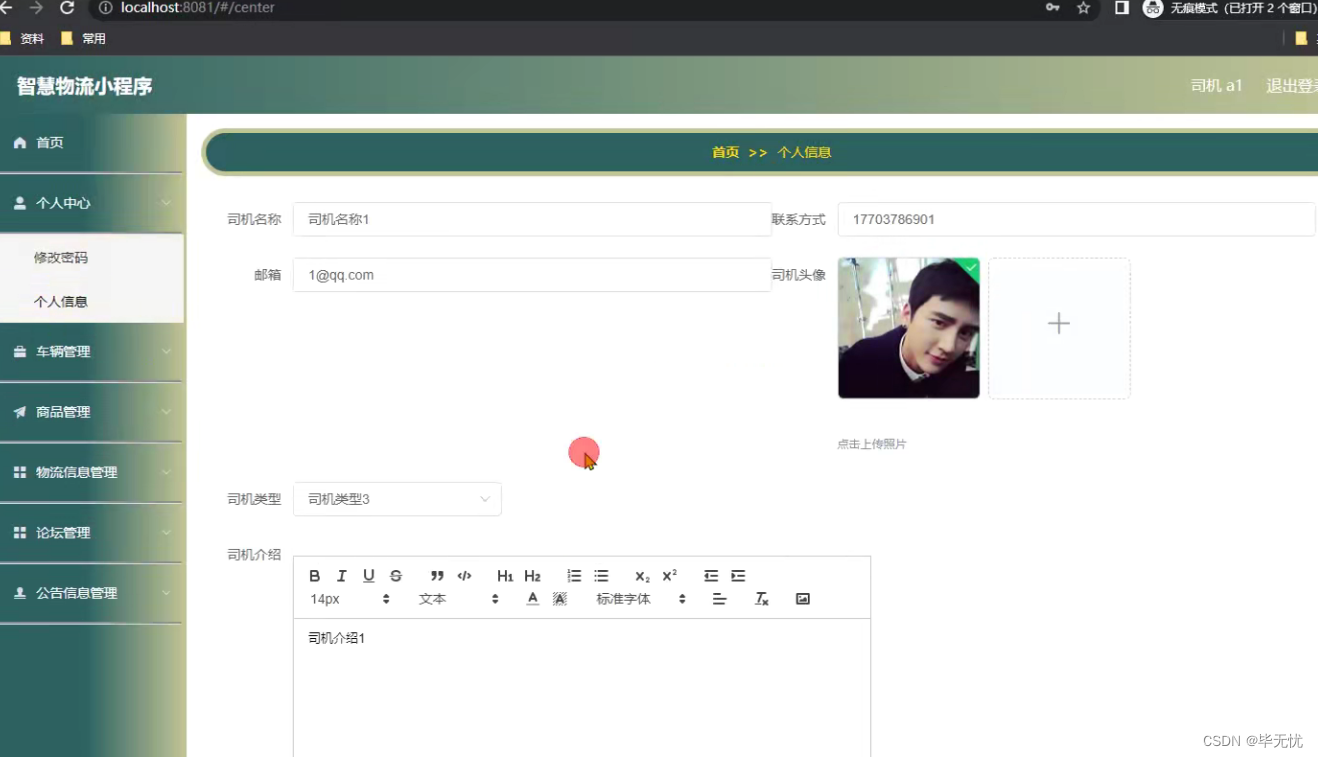The image size is (1318, 757).
Task: Insert a code block in the editor
Action: (464, 575)
